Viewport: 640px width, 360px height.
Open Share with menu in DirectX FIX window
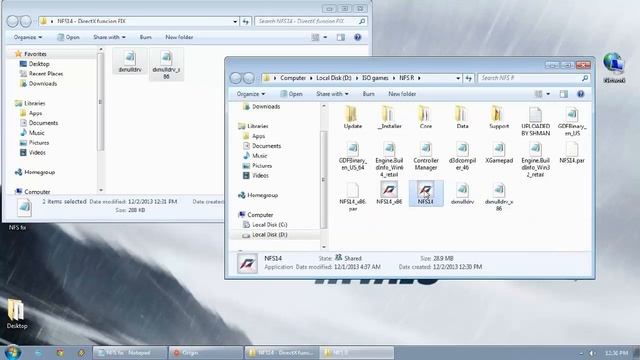click(109, 37)
